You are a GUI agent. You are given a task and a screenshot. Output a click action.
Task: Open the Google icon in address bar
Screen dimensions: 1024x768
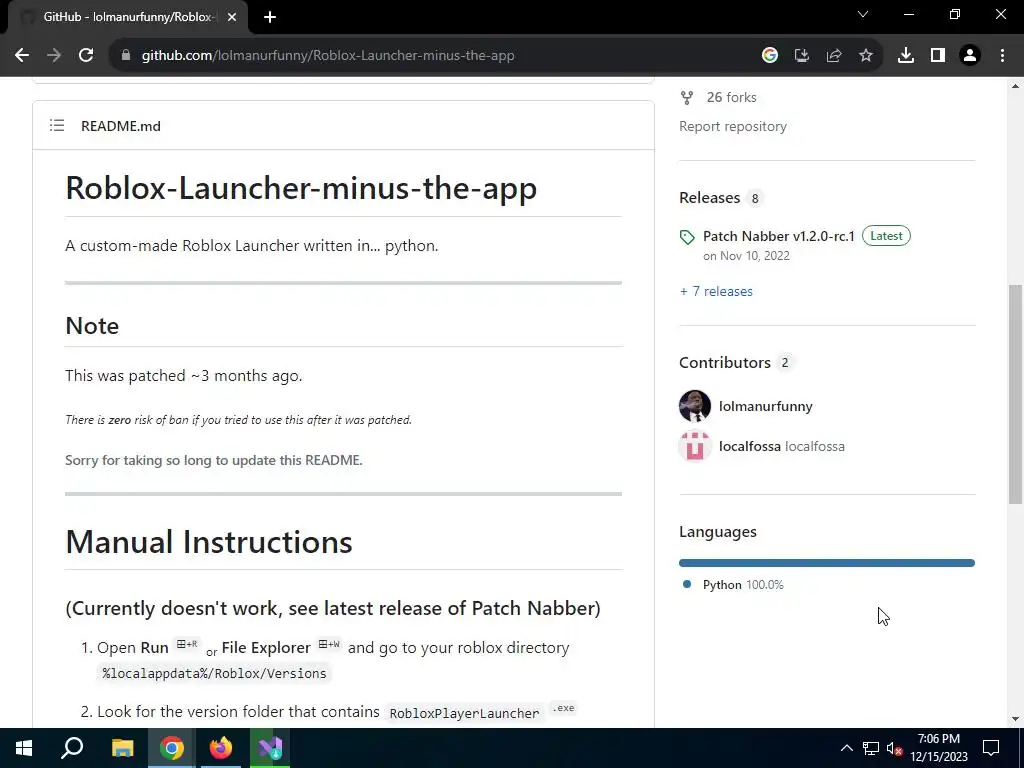tap(770, 56)
